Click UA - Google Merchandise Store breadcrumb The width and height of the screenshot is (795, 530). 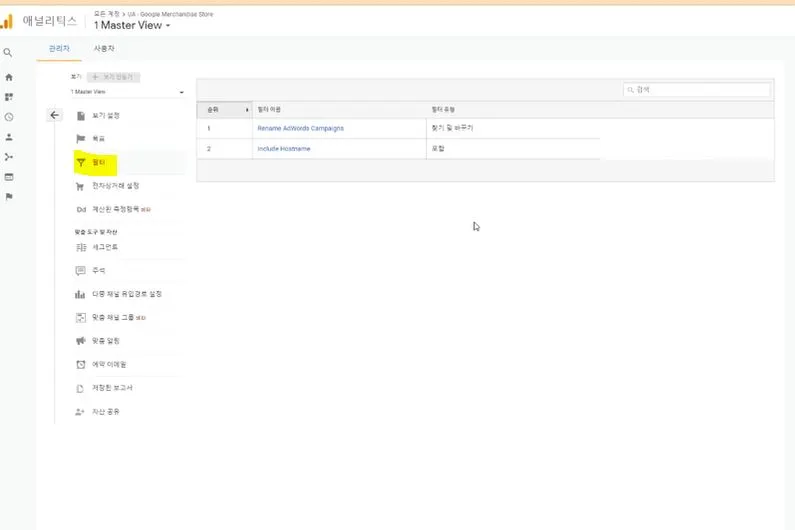pyautogui.click(x=170, y=14)
